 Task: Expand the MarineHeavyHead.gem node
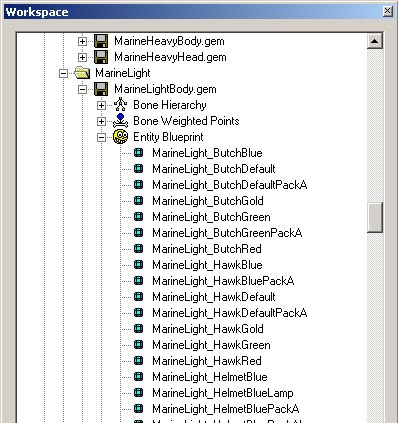click(x=82, y=57)
